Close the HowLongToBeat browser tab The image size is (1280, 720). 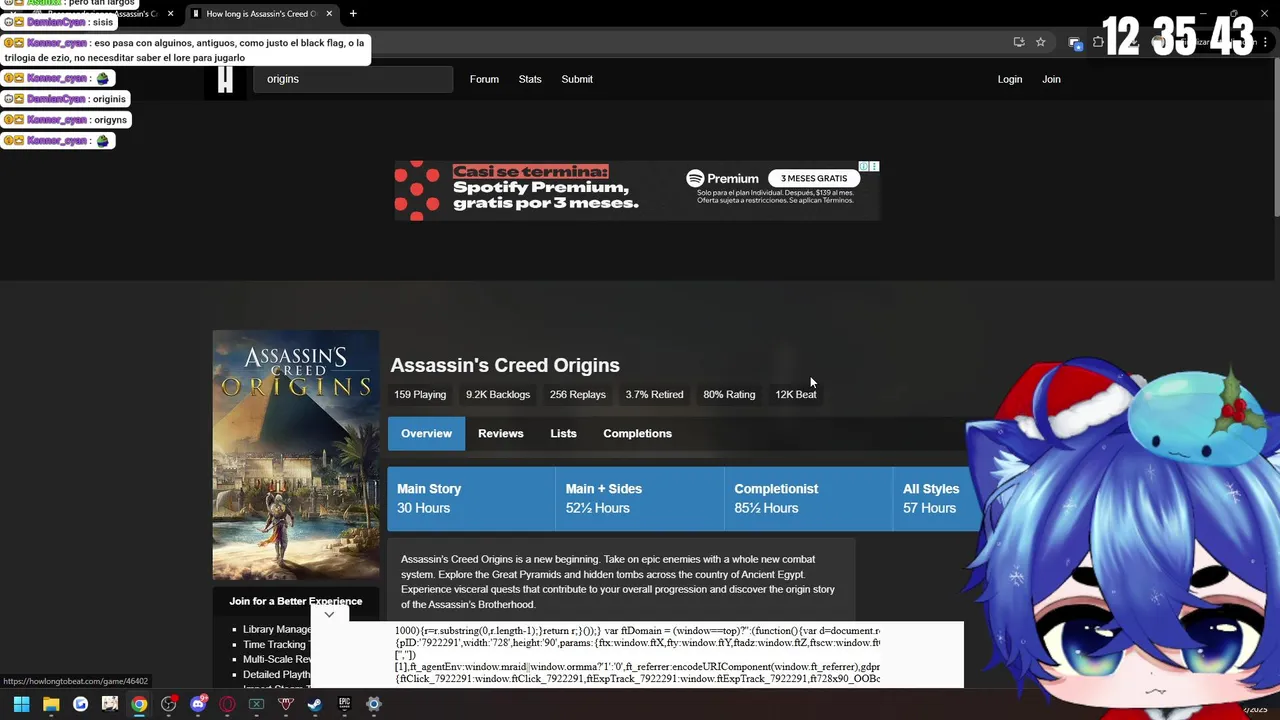click(x=329, y=14)
